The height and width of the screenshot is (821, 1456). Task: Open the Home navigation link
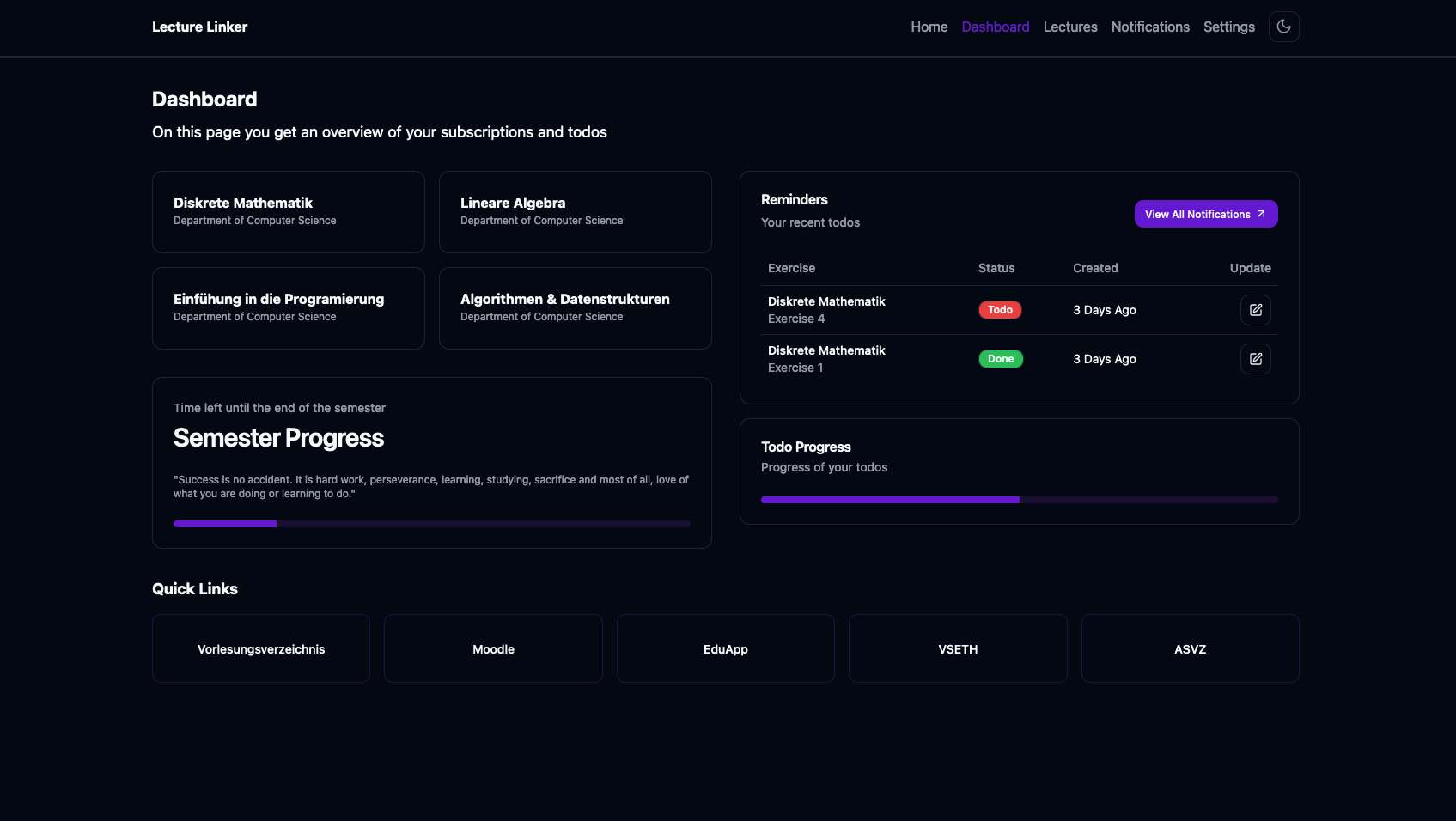pyautogui.click(x=929, y=27)
